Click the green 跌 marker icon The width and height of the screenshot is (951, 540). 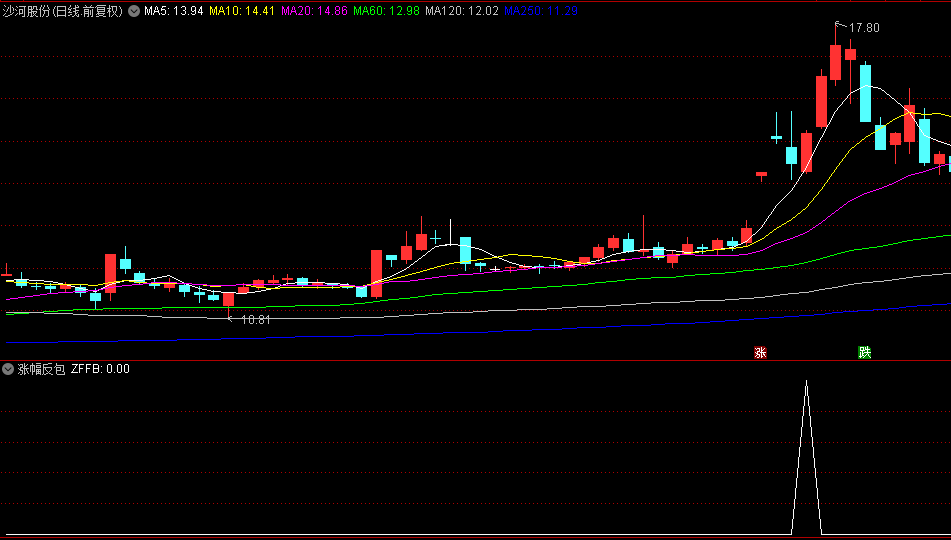[864, 353]
